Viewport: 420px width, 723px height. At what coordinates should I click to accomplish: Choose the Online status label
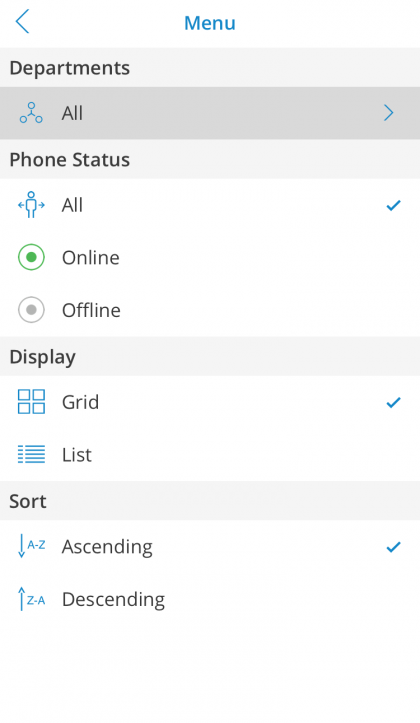click(x=91, y=258)
